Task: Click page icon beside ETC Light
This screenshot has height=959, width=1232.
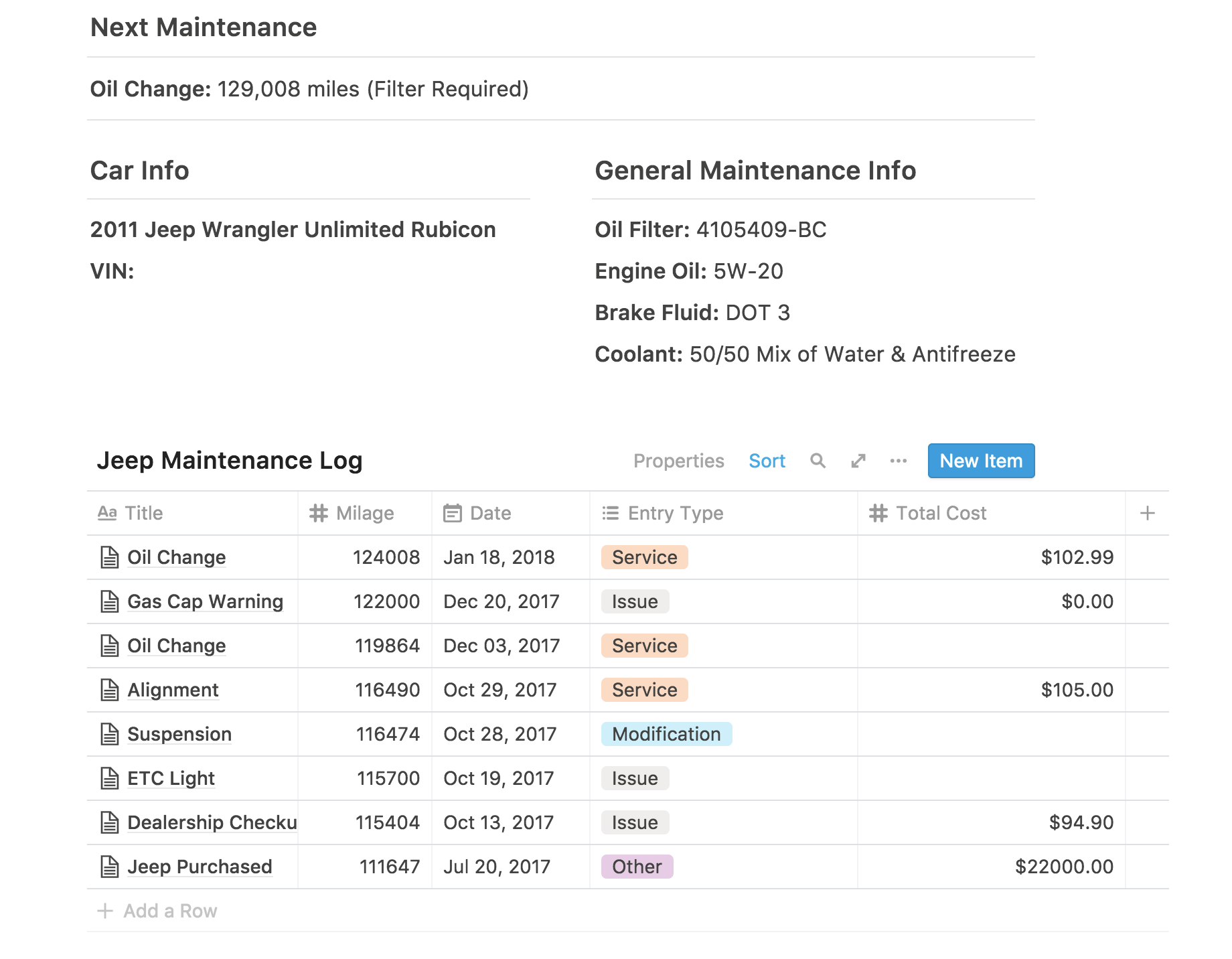Action: coord(109,778)
